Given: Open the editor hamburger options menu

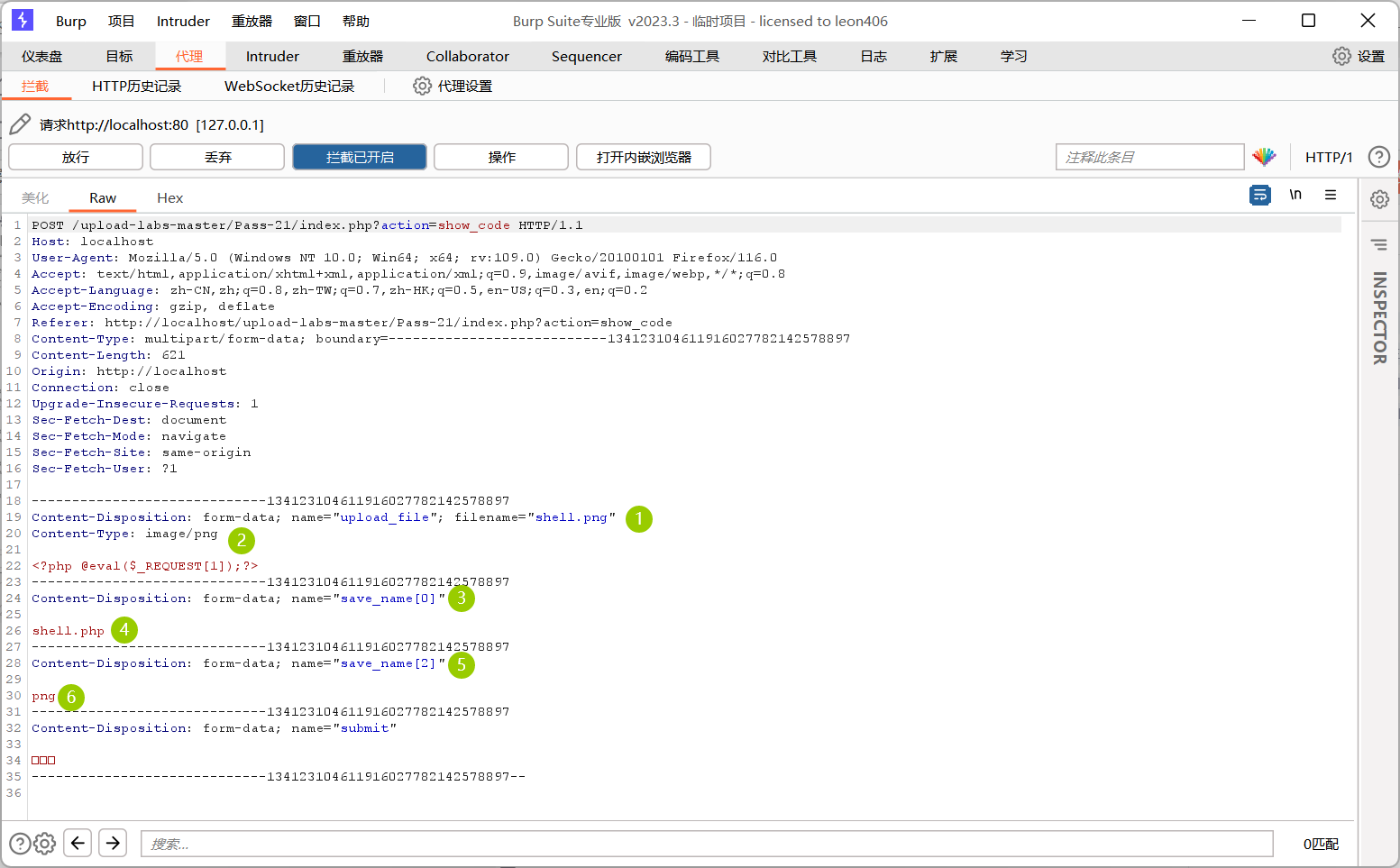Looking at the screenshot, I should [1330, 195].
